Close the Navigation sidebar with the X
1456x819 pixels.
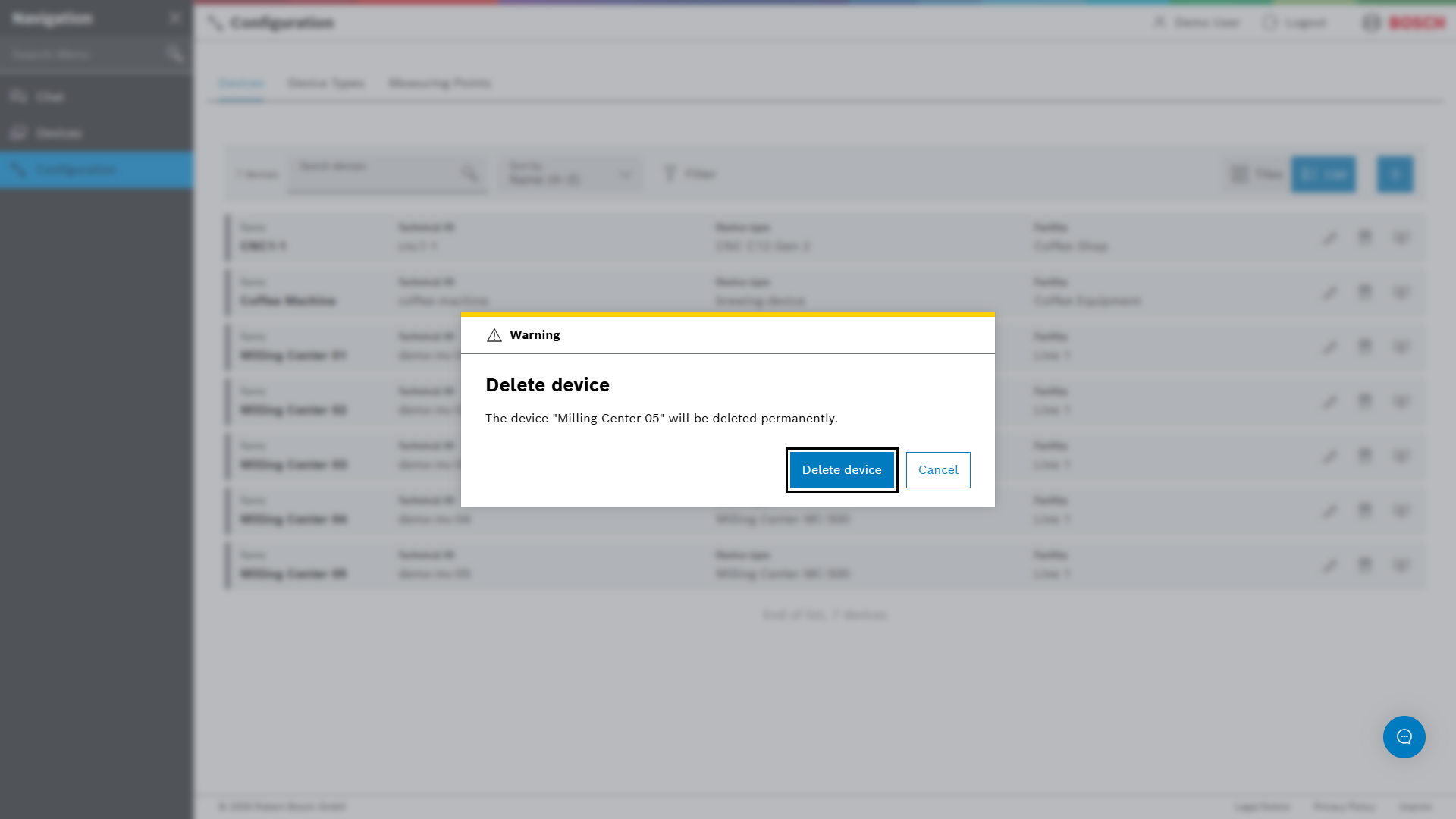pyautogui.click(x=175, y=18)
